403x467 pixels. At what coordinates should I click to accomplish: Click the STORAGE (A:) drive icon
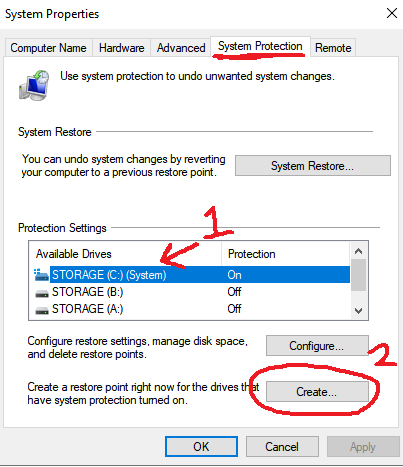click(42, 310)
